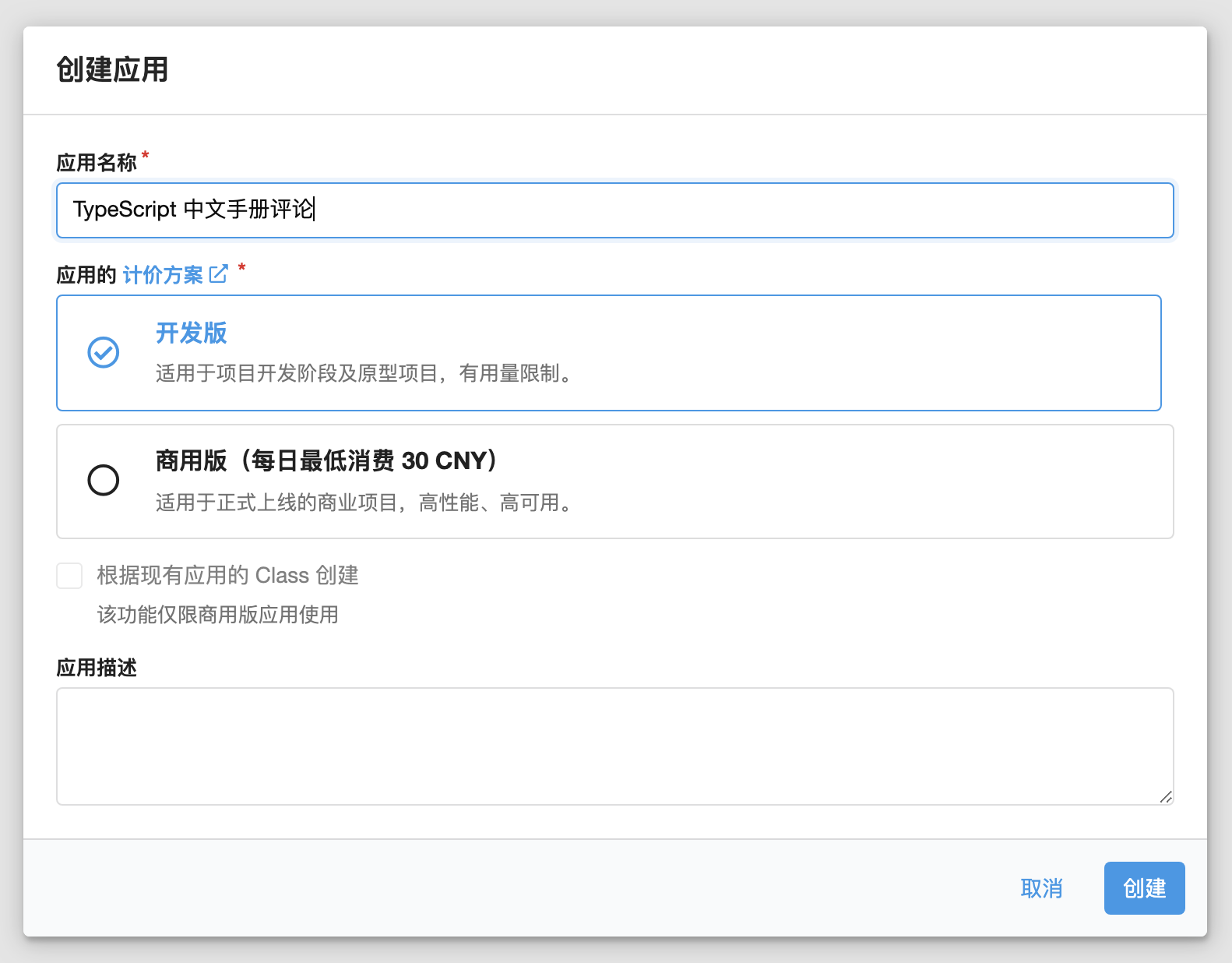
Task: Choose the 商用版 empty radio circle
Action: 103,480
